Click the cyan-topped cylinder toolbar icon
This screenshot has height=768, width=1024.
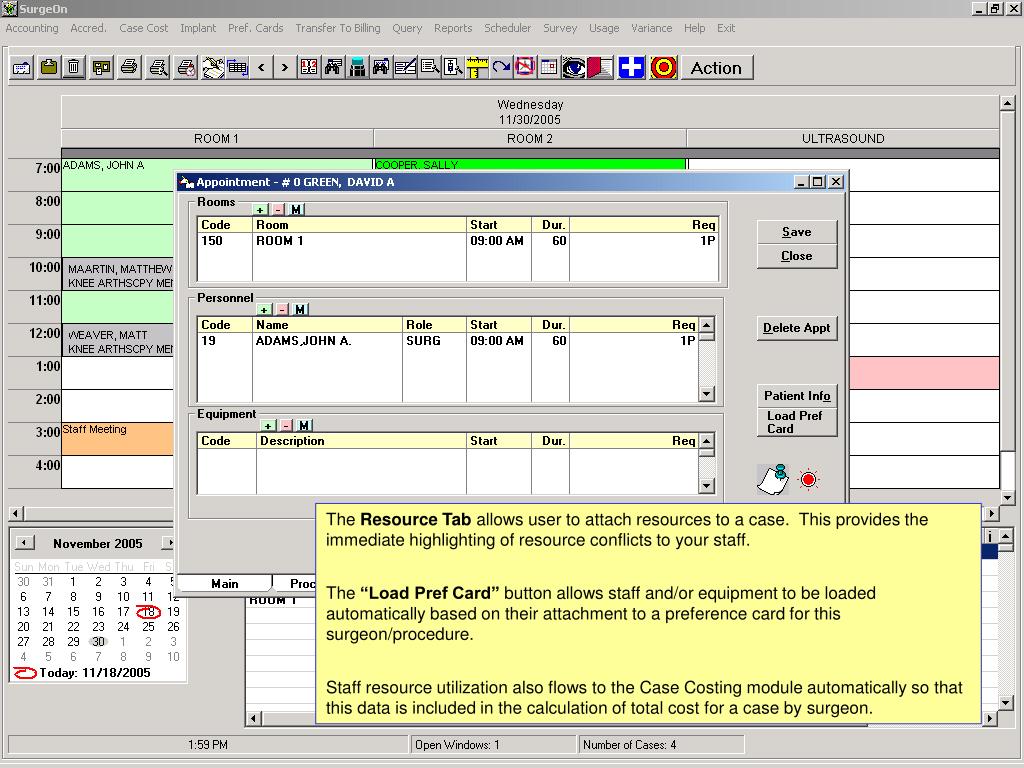[x=357, y=67]
